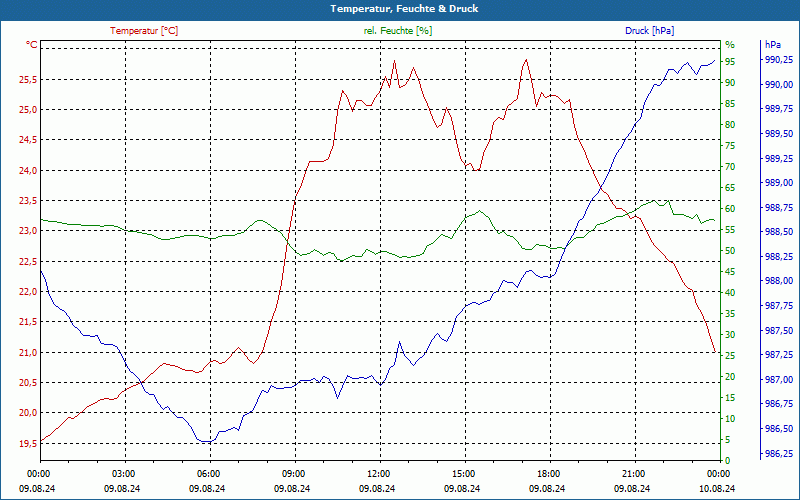
Task: Click the 25,5 temperature axis value
Action: tap(29, 80)
